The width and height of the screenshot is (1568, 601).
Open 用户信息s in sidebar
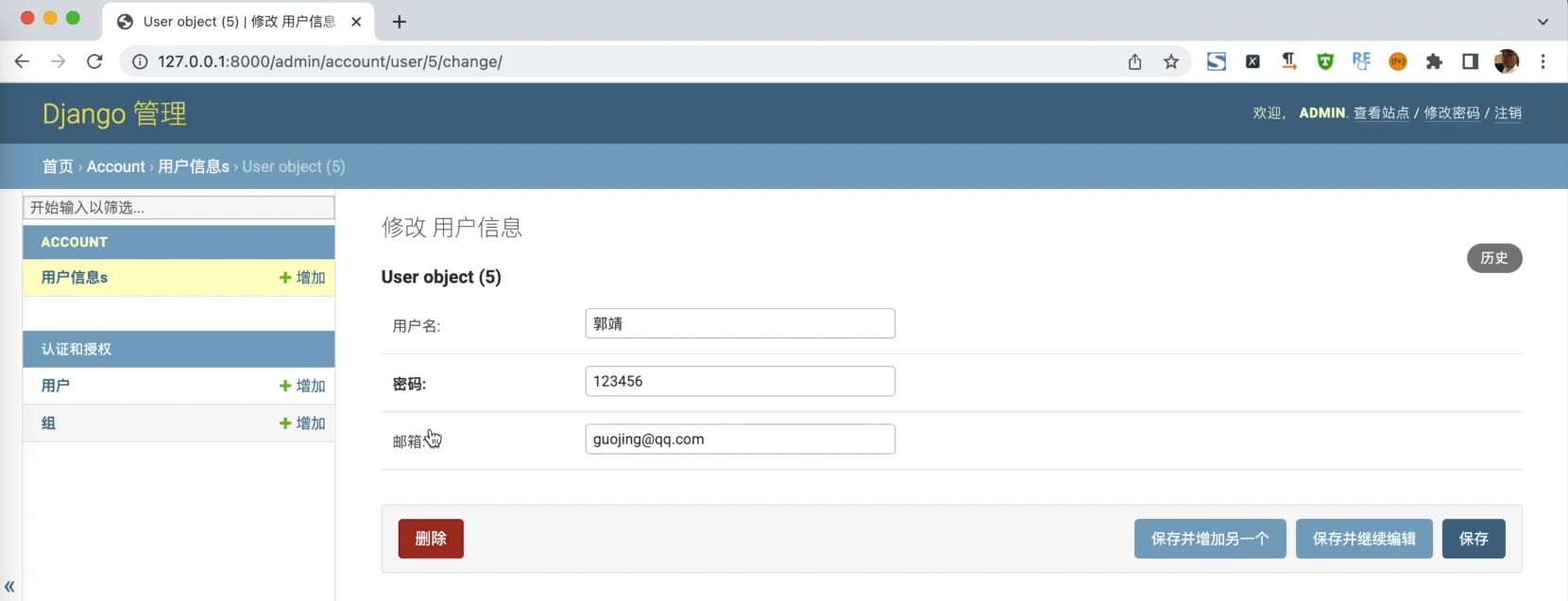pos(75,278)
